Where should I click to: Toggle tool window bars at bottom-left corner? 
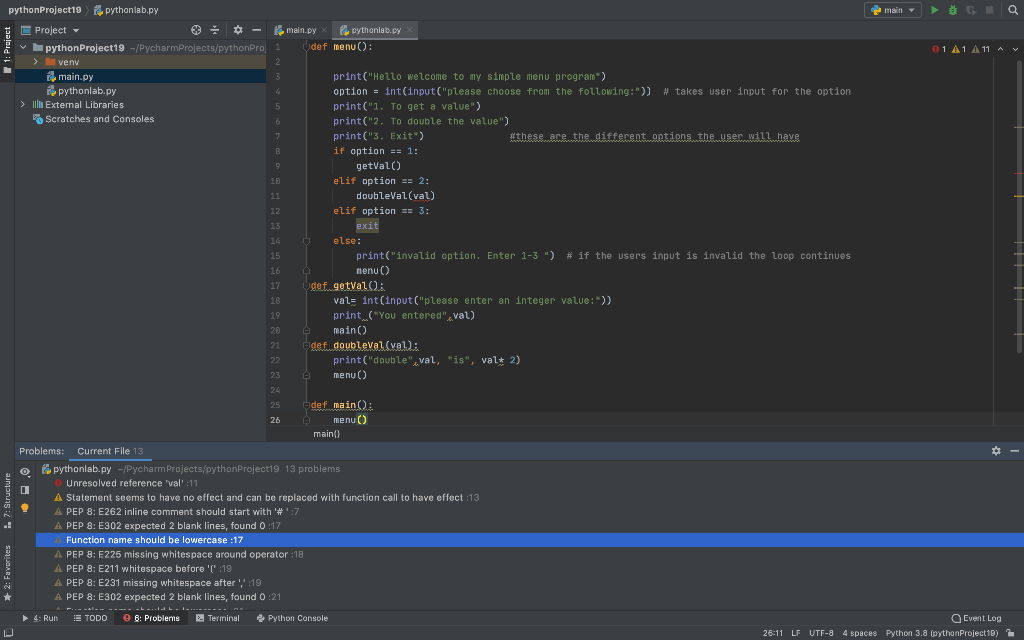click(7, 633)
